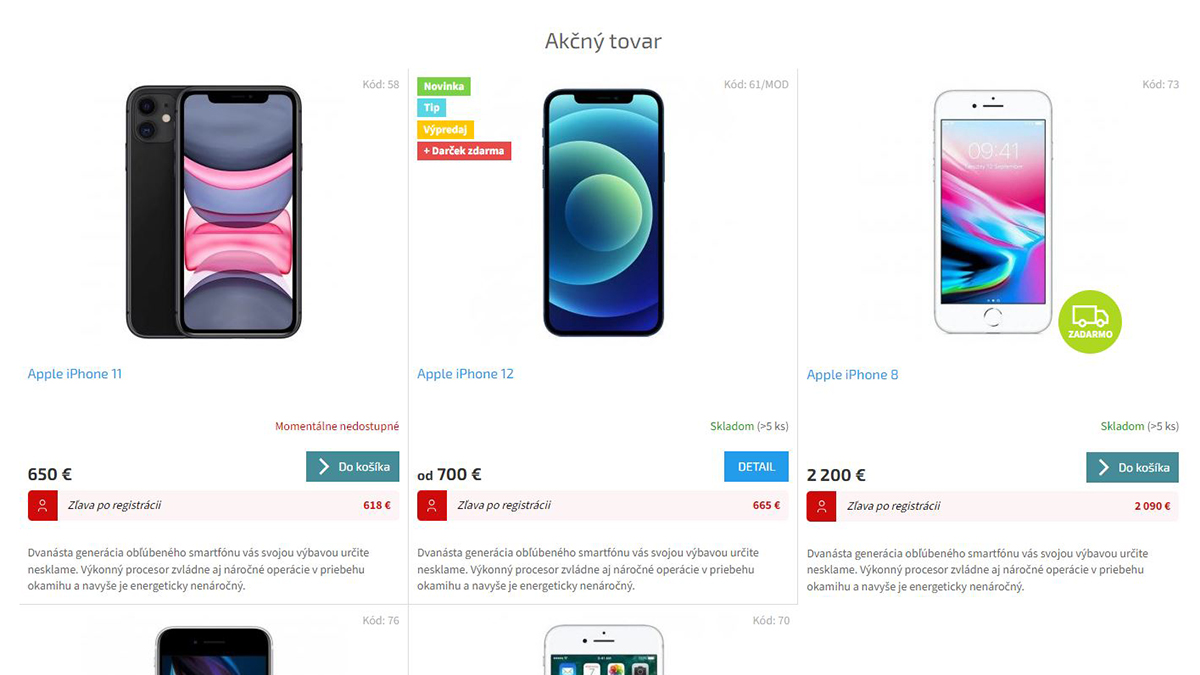Click the partially visible product image with Kód: 70

pos(603,650)
